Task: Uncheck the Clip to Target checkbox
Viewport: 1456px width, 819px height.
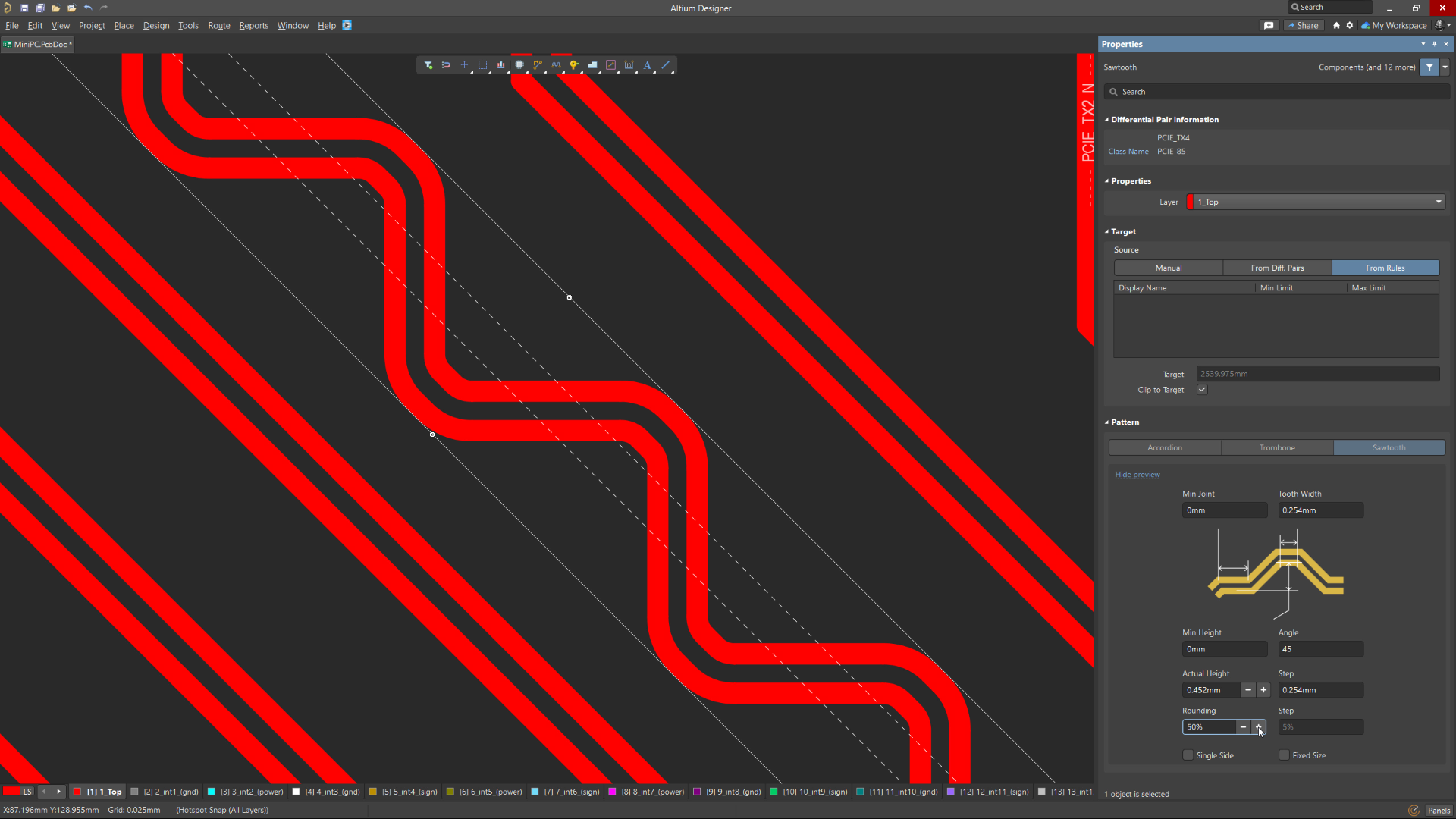Action: point(1202,389)
